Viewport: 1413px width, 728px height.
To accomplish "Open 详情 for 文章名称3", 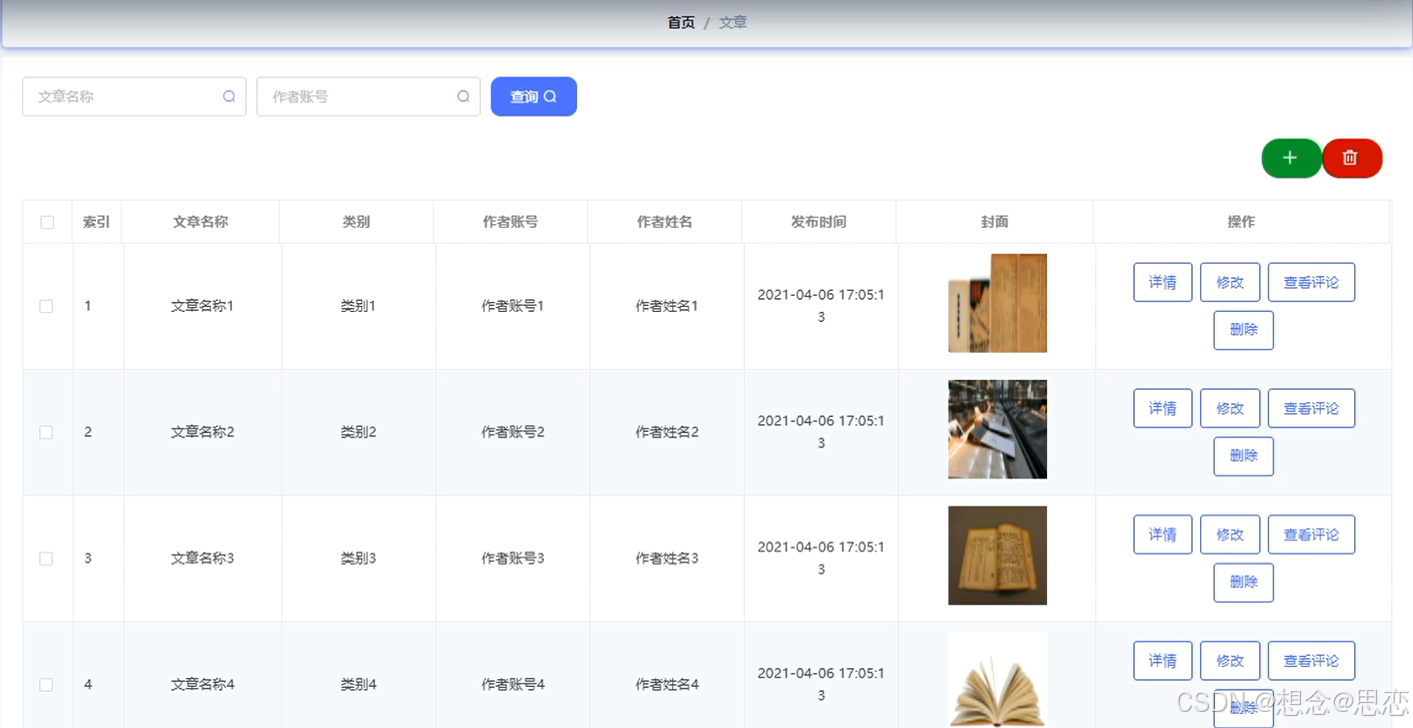I will tap(1163, 534).
